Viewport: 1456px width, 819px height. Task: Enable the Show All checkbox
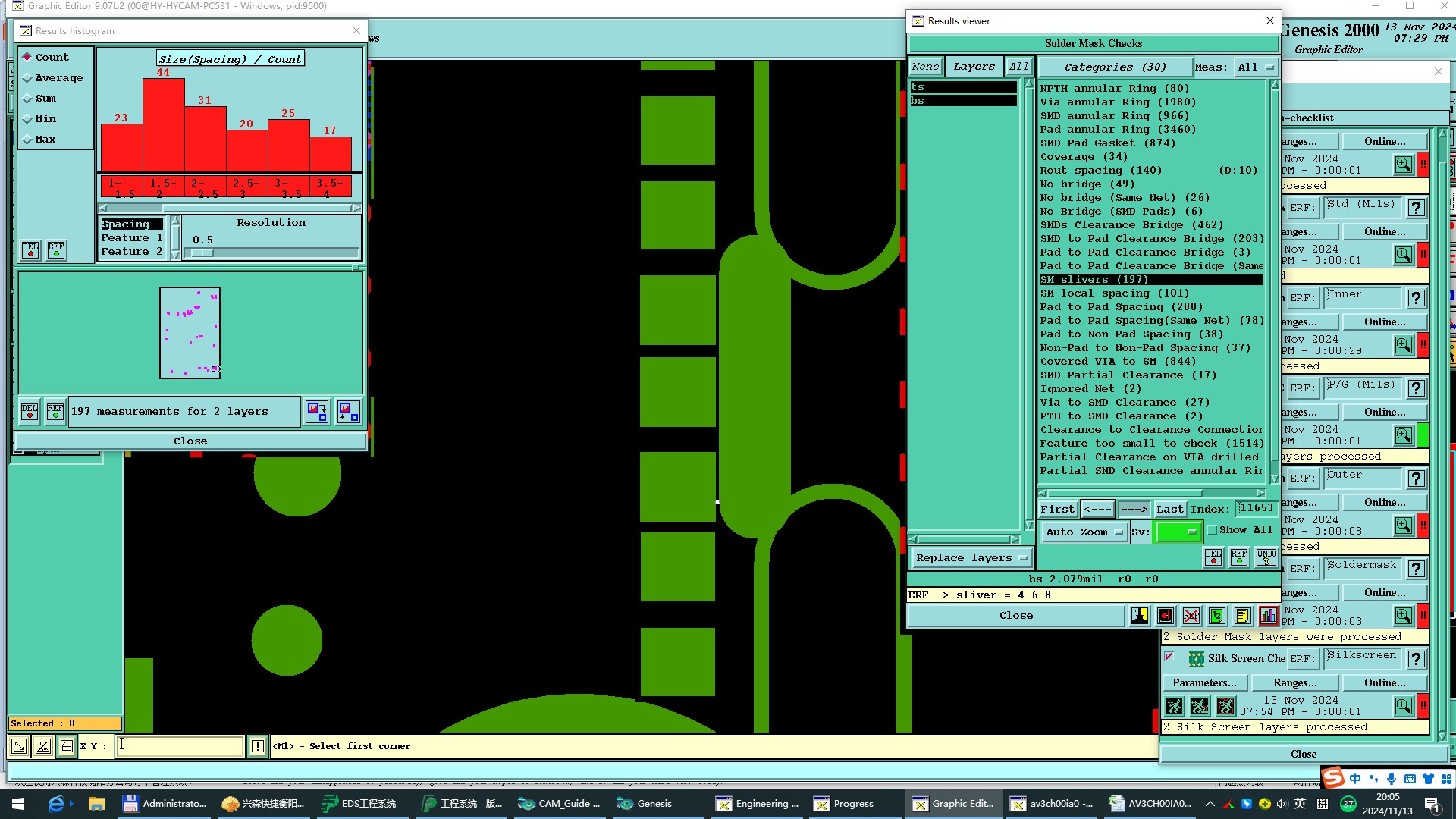pyautogui.click(x=1213, y=530)
